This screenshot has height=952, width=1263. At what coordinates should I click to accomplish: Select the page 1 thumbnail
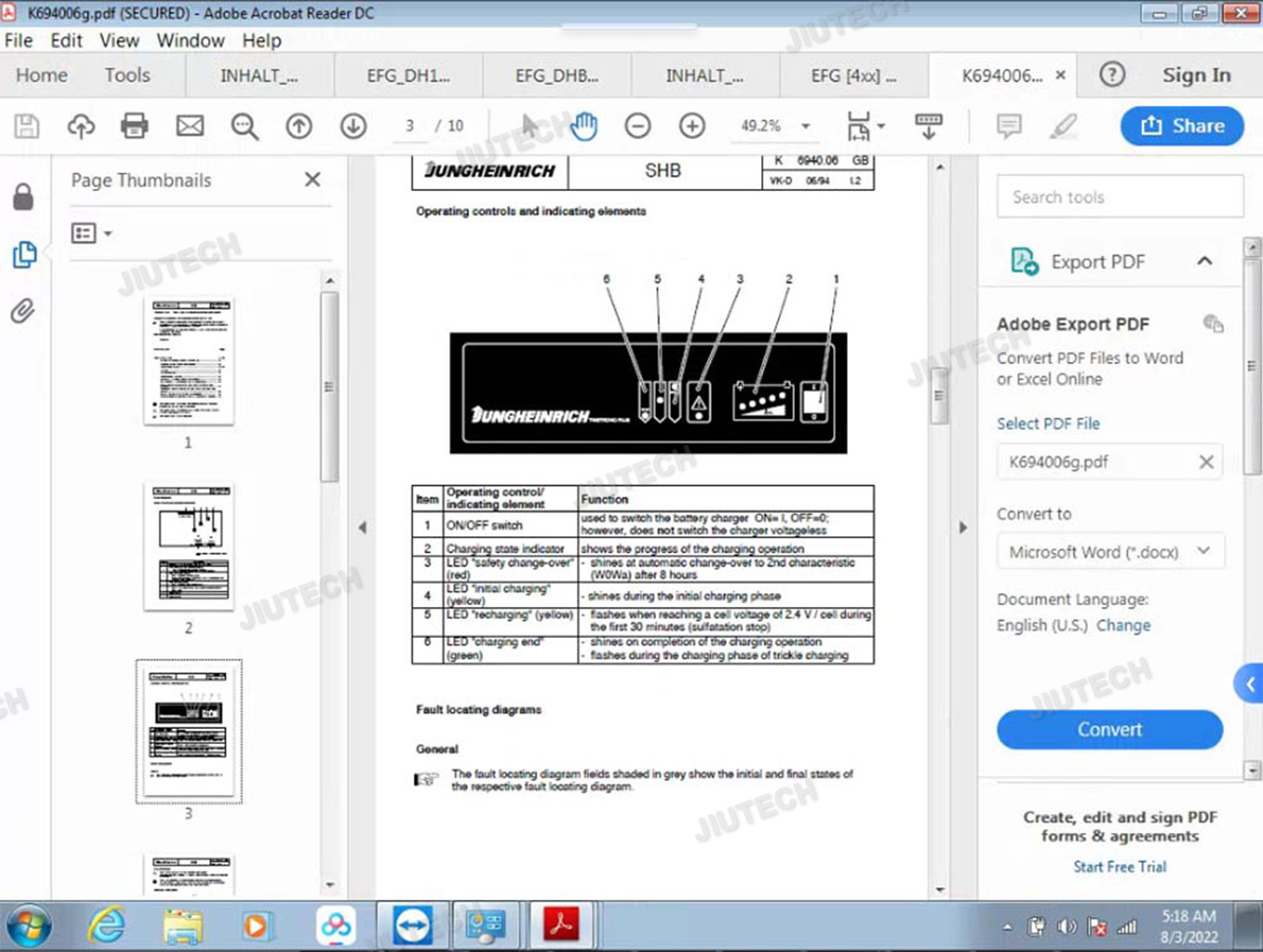tap(189, 360)
